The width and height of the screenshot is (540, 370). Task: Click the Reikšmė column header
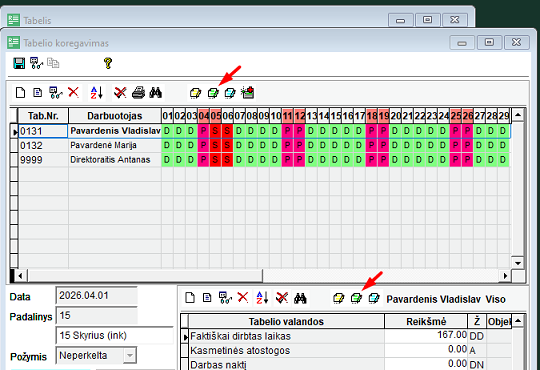(x=426, y=321)
